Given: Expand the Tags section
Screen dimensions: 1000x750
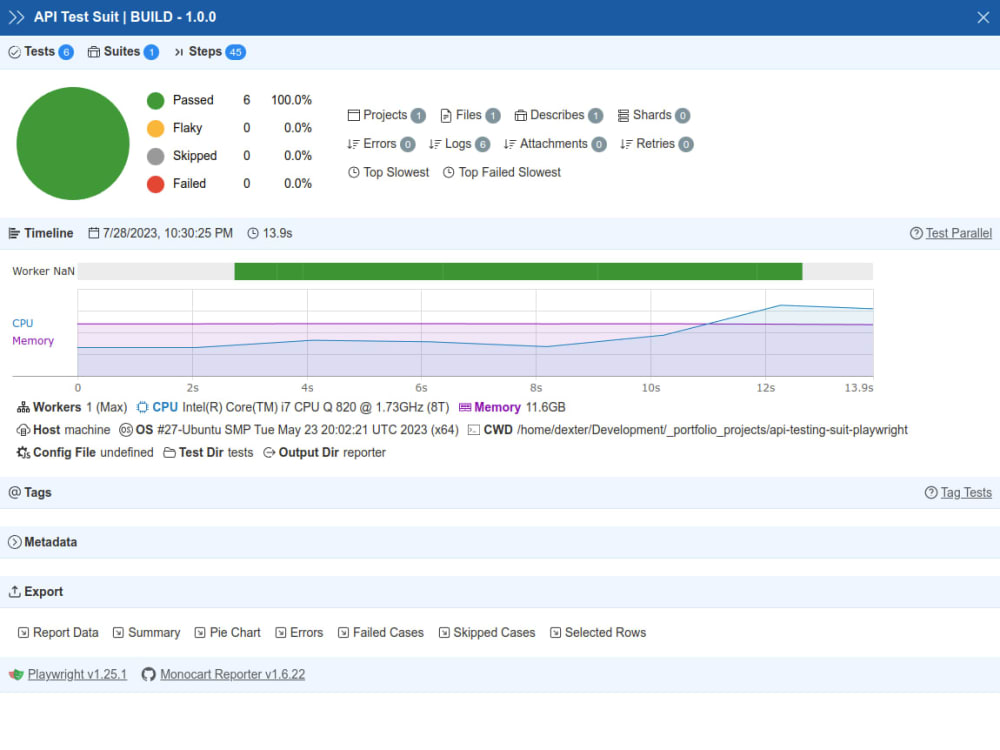Looking at the screenshot, I should [30, 492].
